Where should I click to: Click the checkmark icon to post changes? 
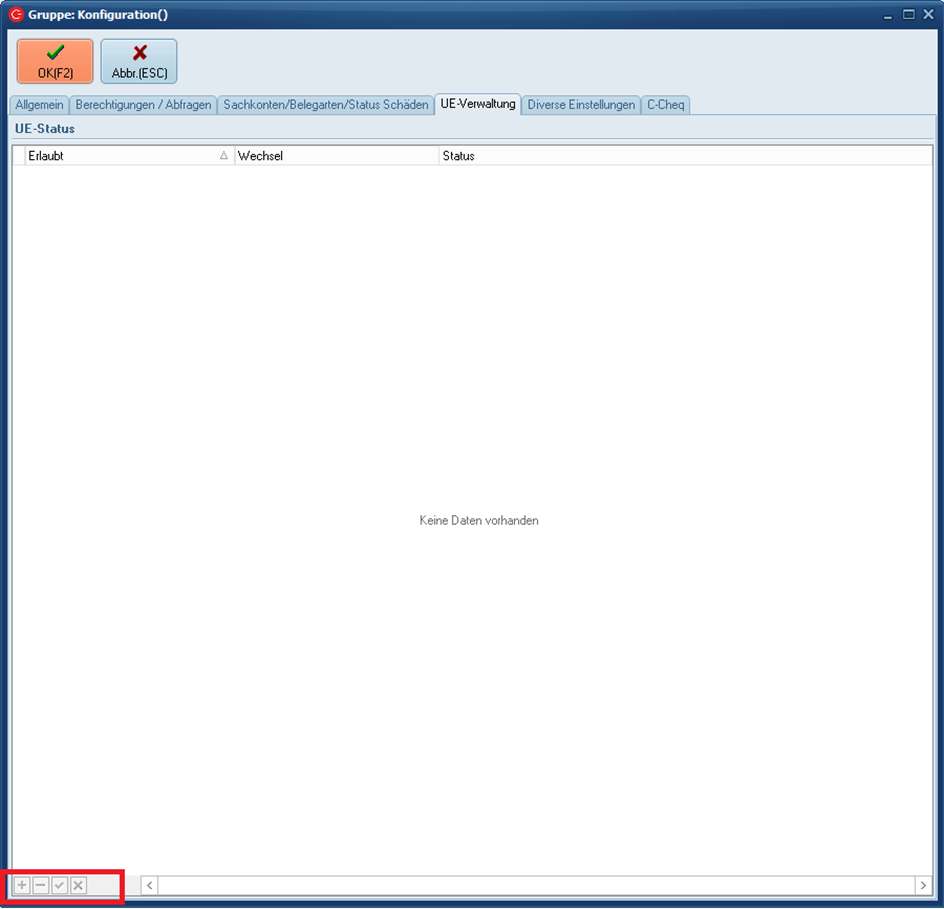tap(60, 886)
